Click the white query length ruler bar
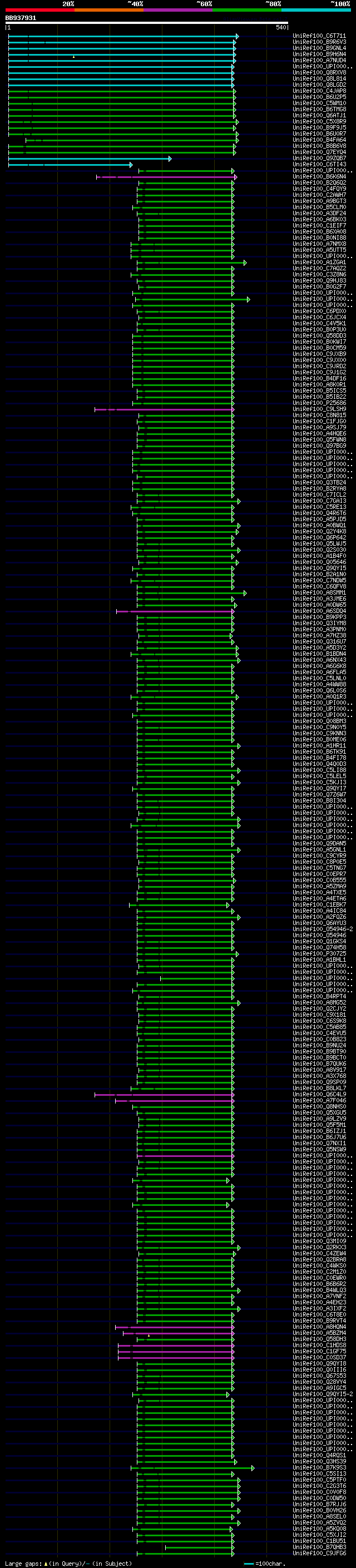The image size is (356, 1568). [x=147, y=22]
